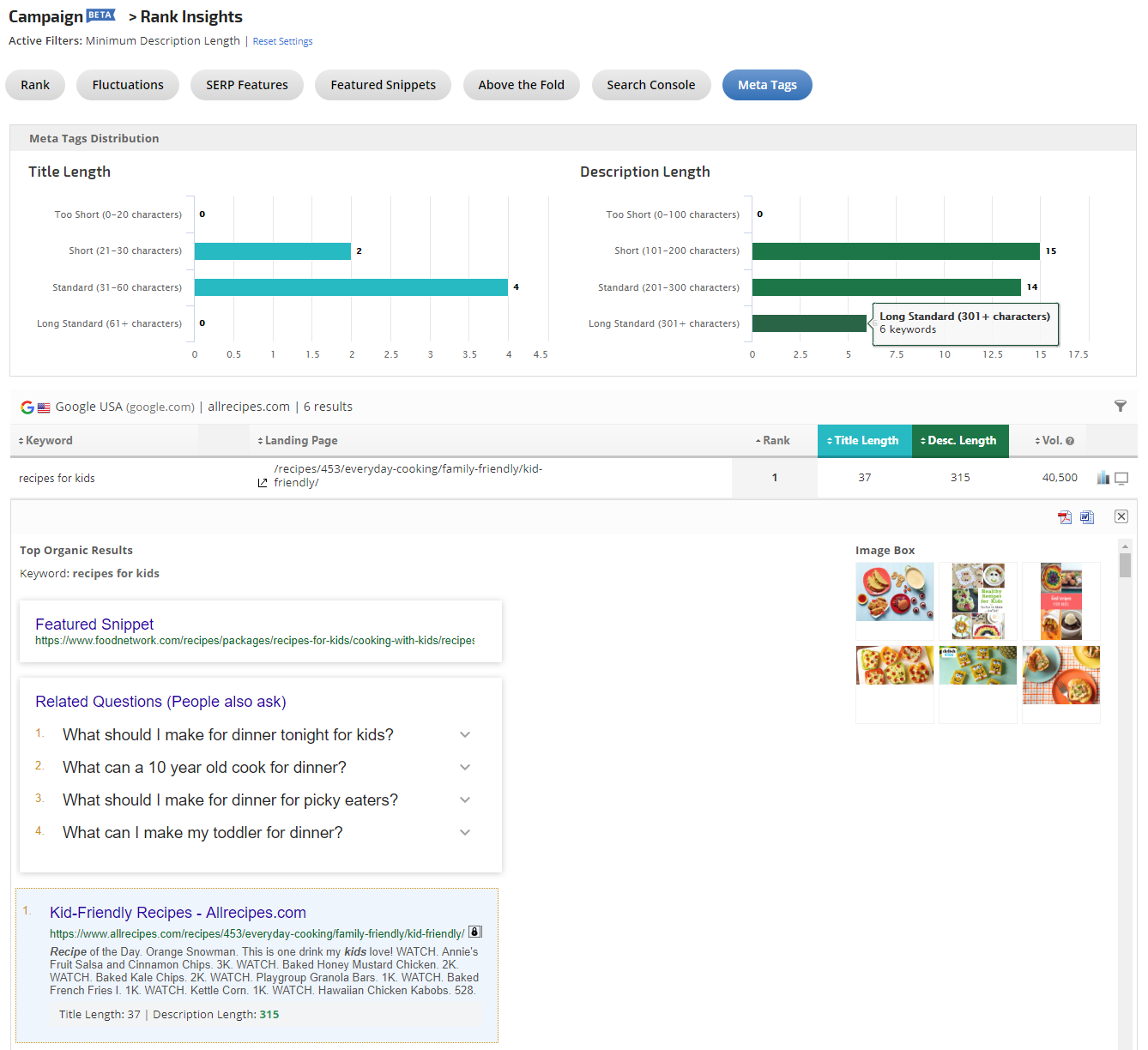Click the Standard (201–300 characters) description bar
The height and width of the screenshot is (1050, 1148).
(x=886, y=287)
